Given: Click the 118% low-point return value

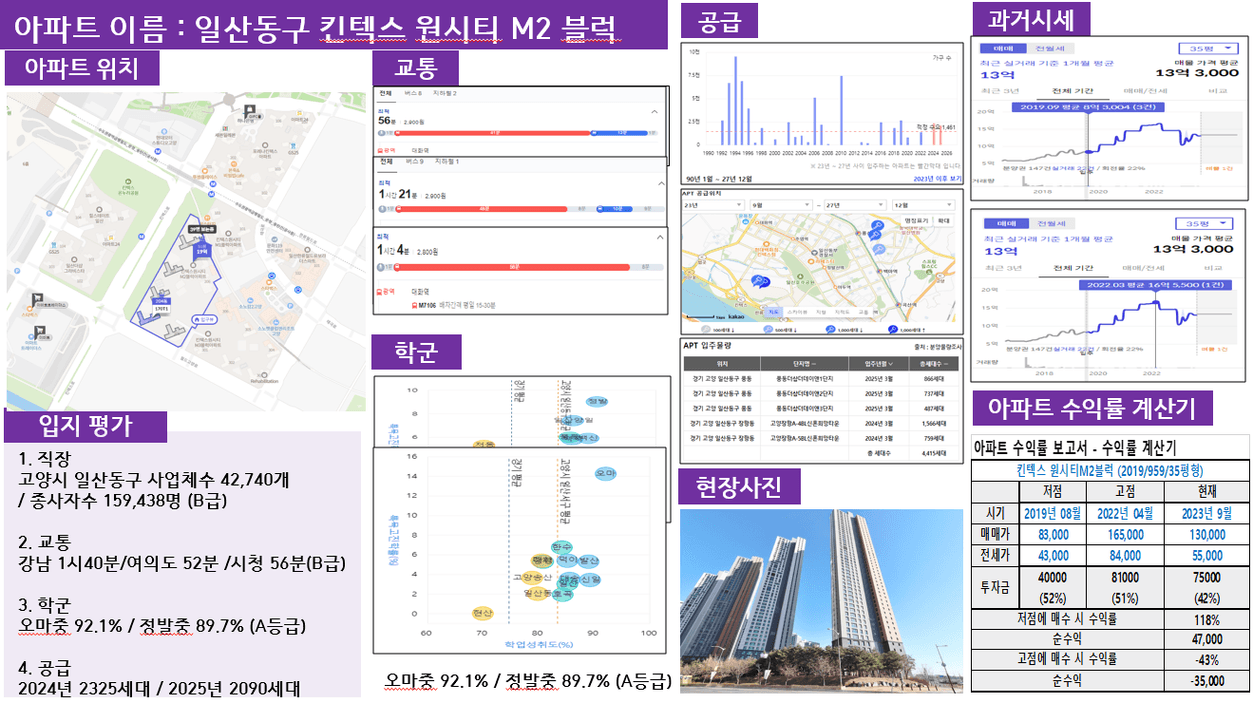Looking at the screenshot, I should click(x=1205, y=620).
